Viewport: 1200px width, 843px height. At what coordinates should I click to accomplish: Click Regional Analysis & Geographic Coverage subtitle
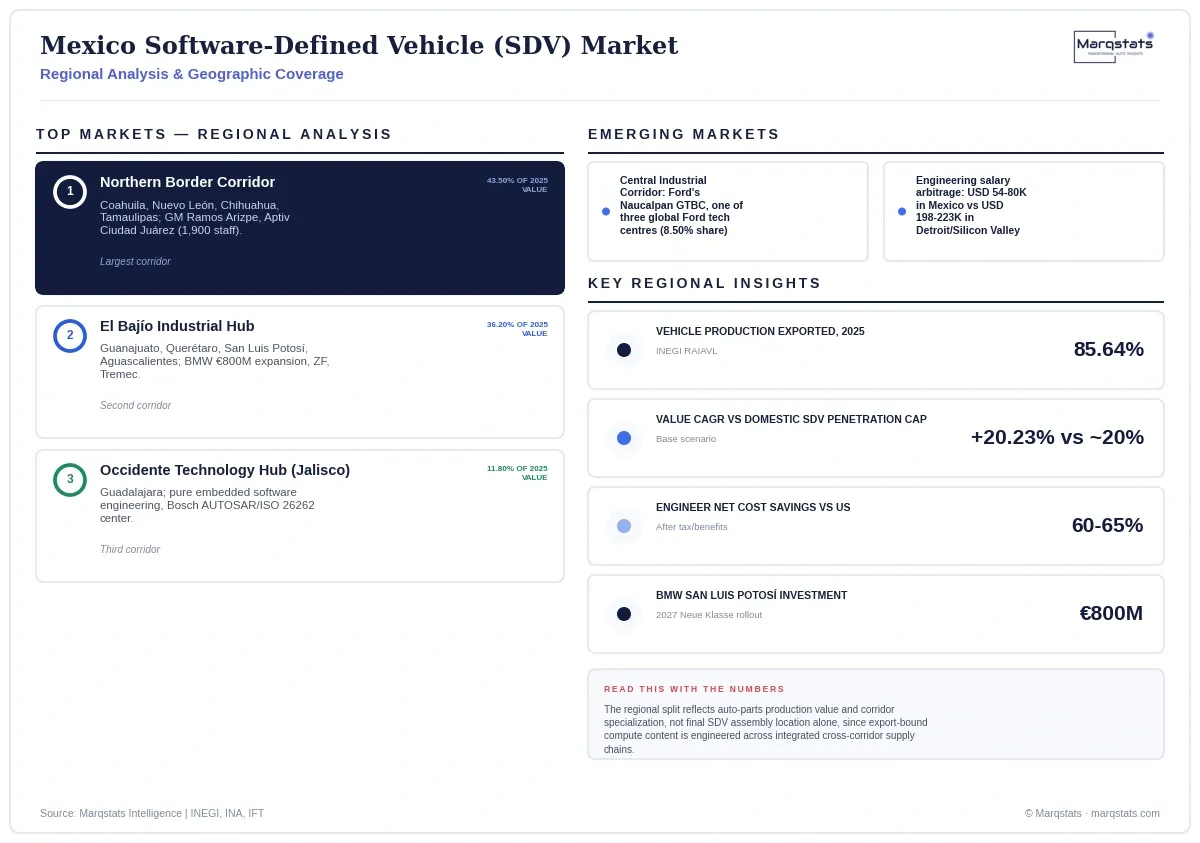coord(192,74)
